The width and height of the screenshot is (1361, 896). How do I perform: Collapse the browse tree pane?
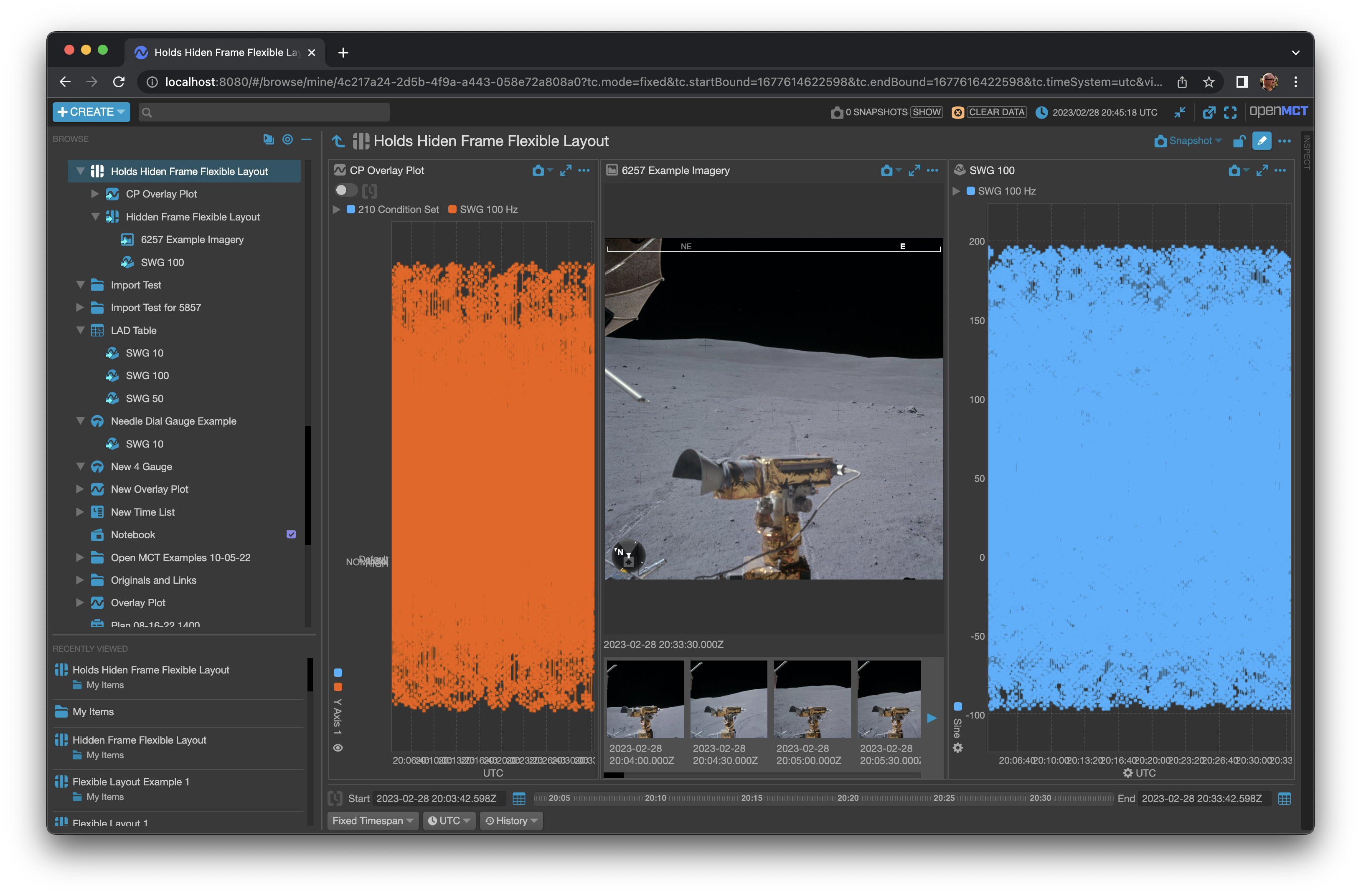(307, 139)
